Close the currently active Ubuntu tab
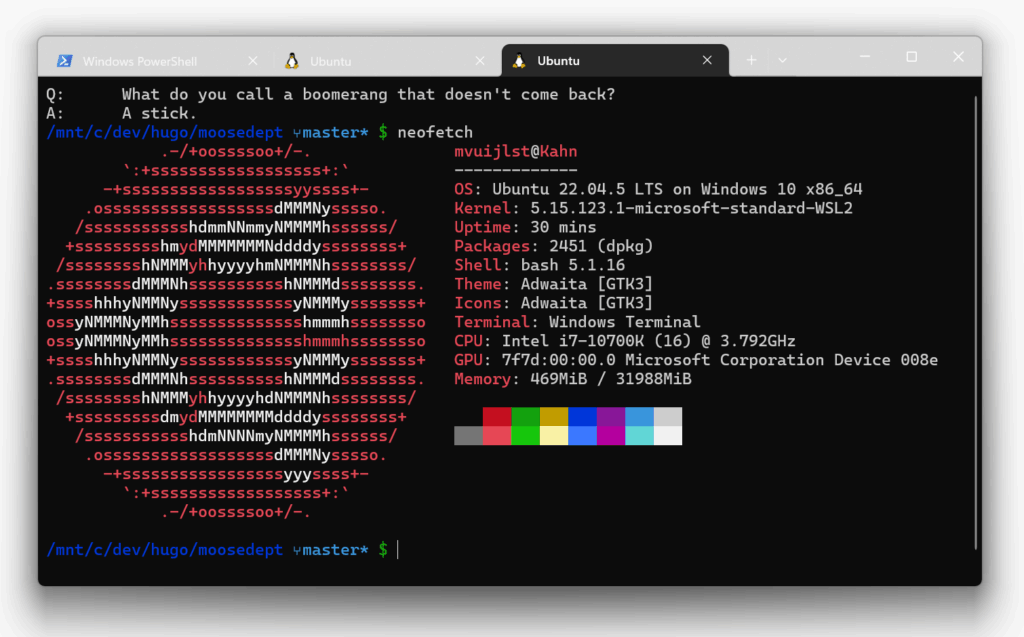The height and width of the screenshot is (637, 1024). point(708,61)
